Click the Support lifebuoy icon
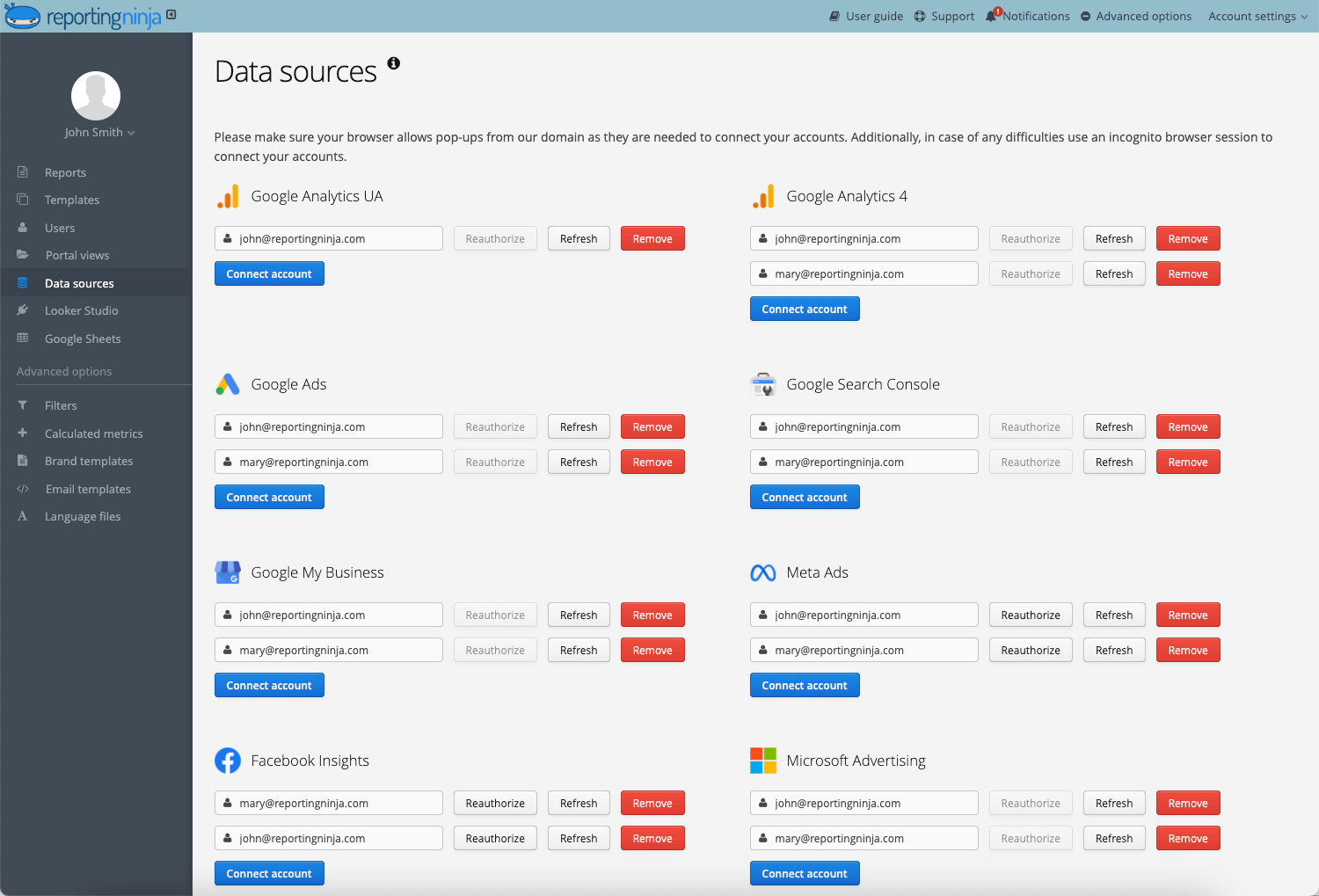Viewport: 1319px width, 896px height. [920, 16]
